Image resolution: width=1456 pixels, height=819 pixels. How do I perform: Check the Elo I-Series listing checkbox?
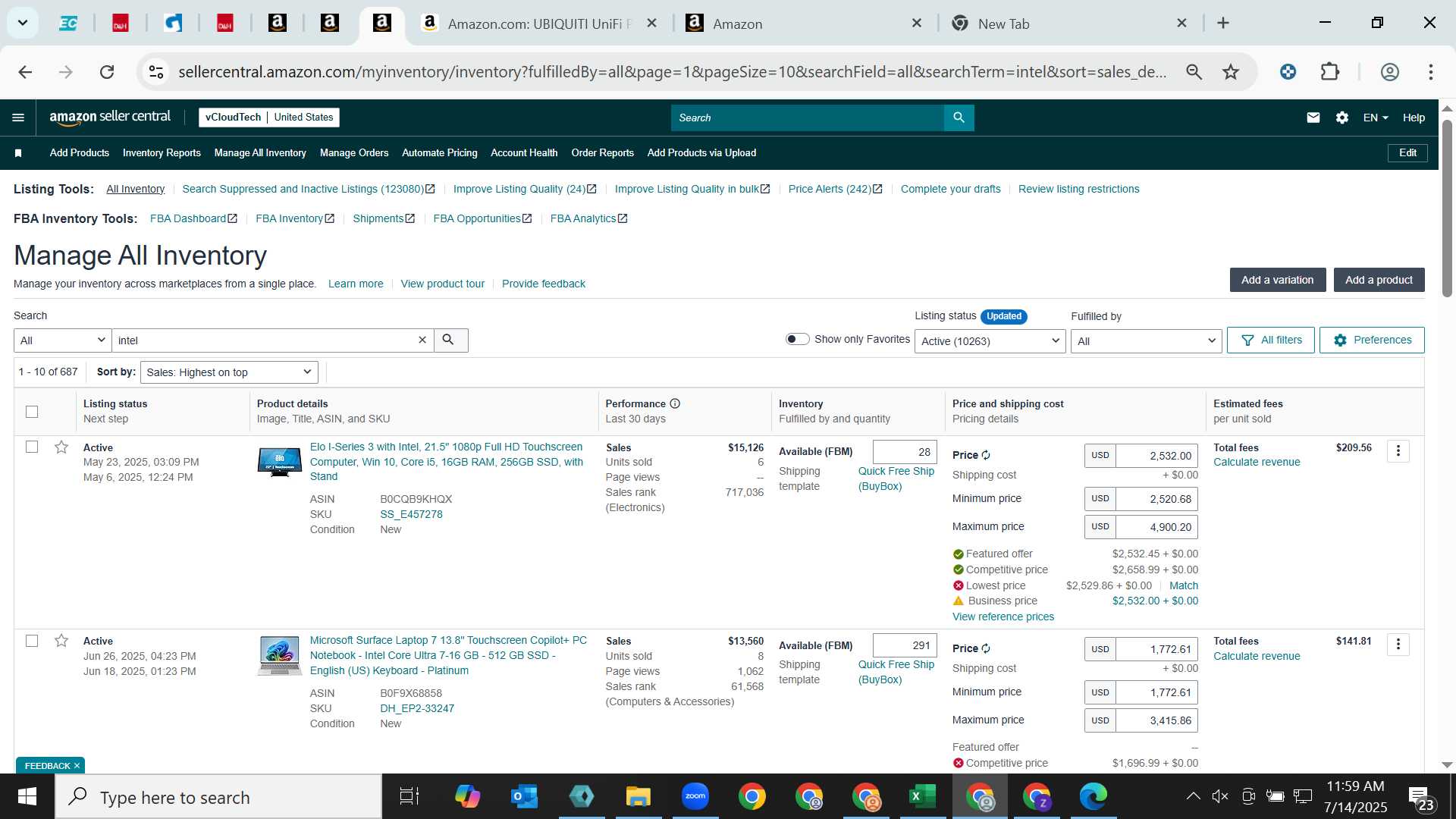click(32, 447)
